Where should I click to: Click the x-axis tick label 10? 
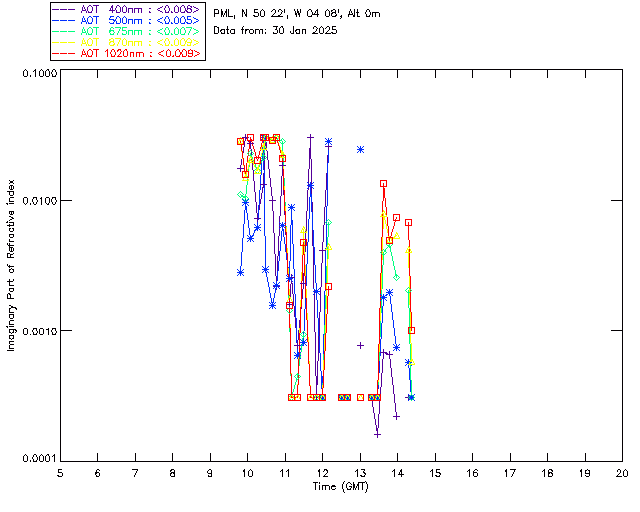coord(247,473)
